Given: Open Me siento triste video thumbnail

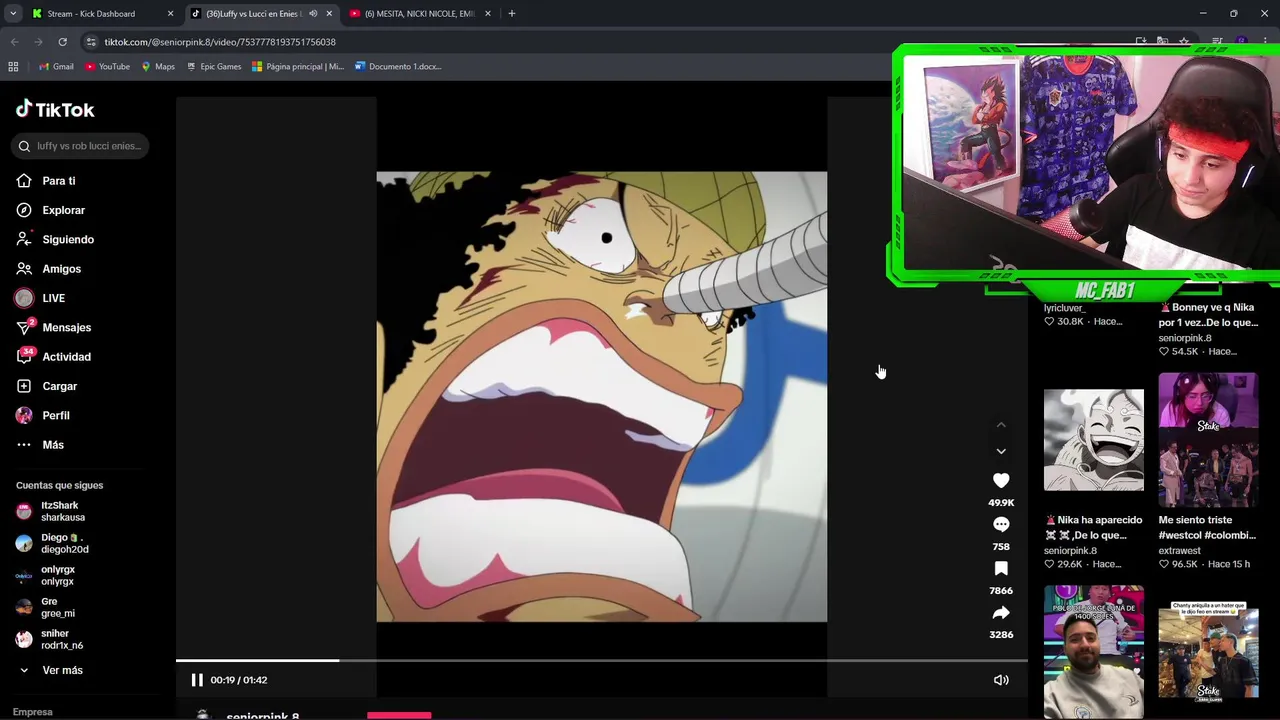Looking at the screenshot, I should pos(1208,440).
